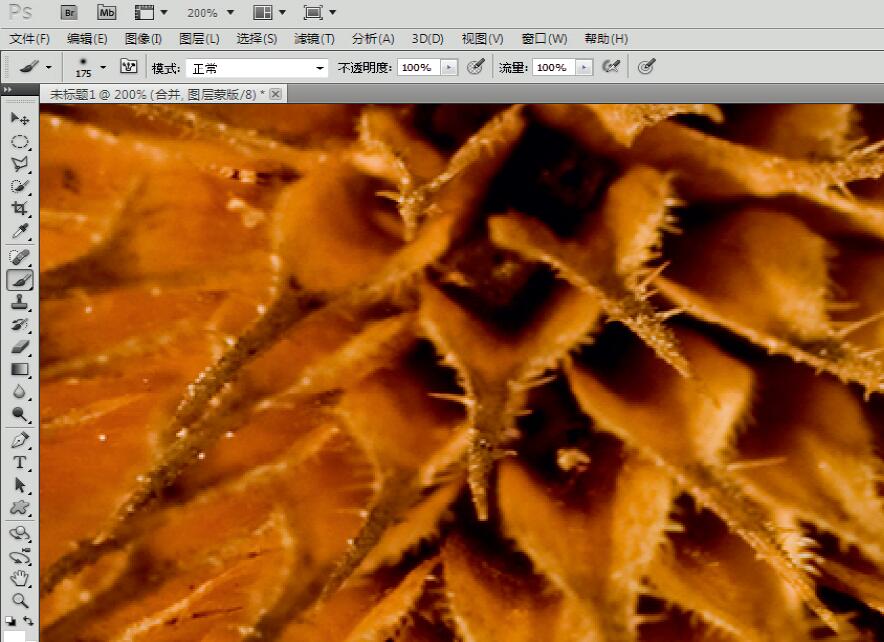Toggle tablet pressure for opacity
Viewport: 884px width, 642px height.
pos(476,67)
